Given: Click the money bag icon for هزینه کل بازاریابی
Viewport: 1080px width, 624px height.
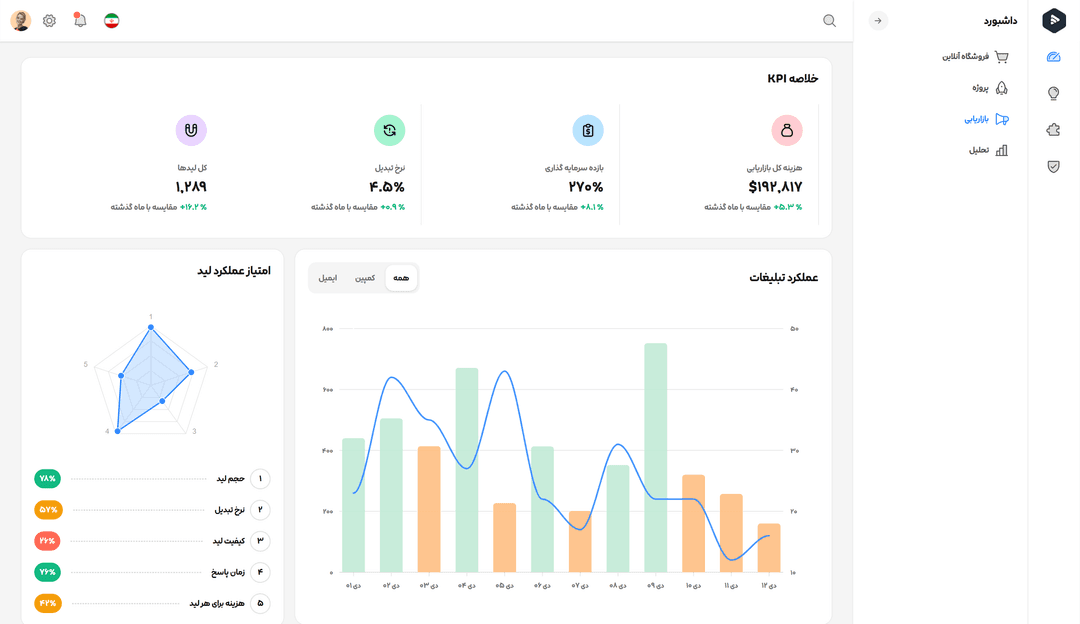Looking at the screenshot, I should pos(787,130).
